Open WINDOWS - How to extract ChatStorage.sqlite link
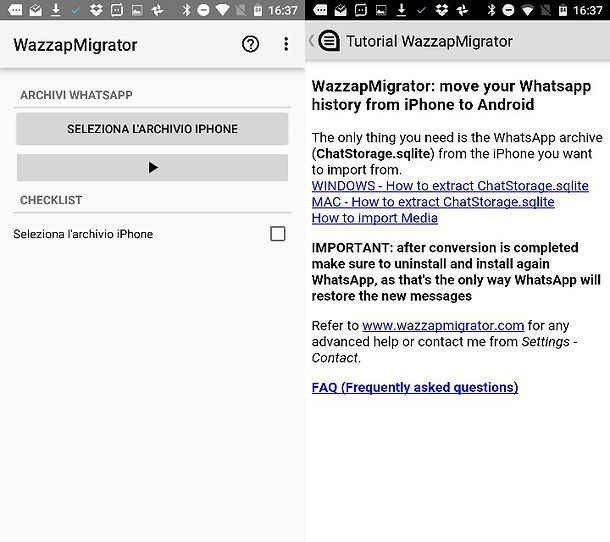The image size is (610, 542). point(450,186)
